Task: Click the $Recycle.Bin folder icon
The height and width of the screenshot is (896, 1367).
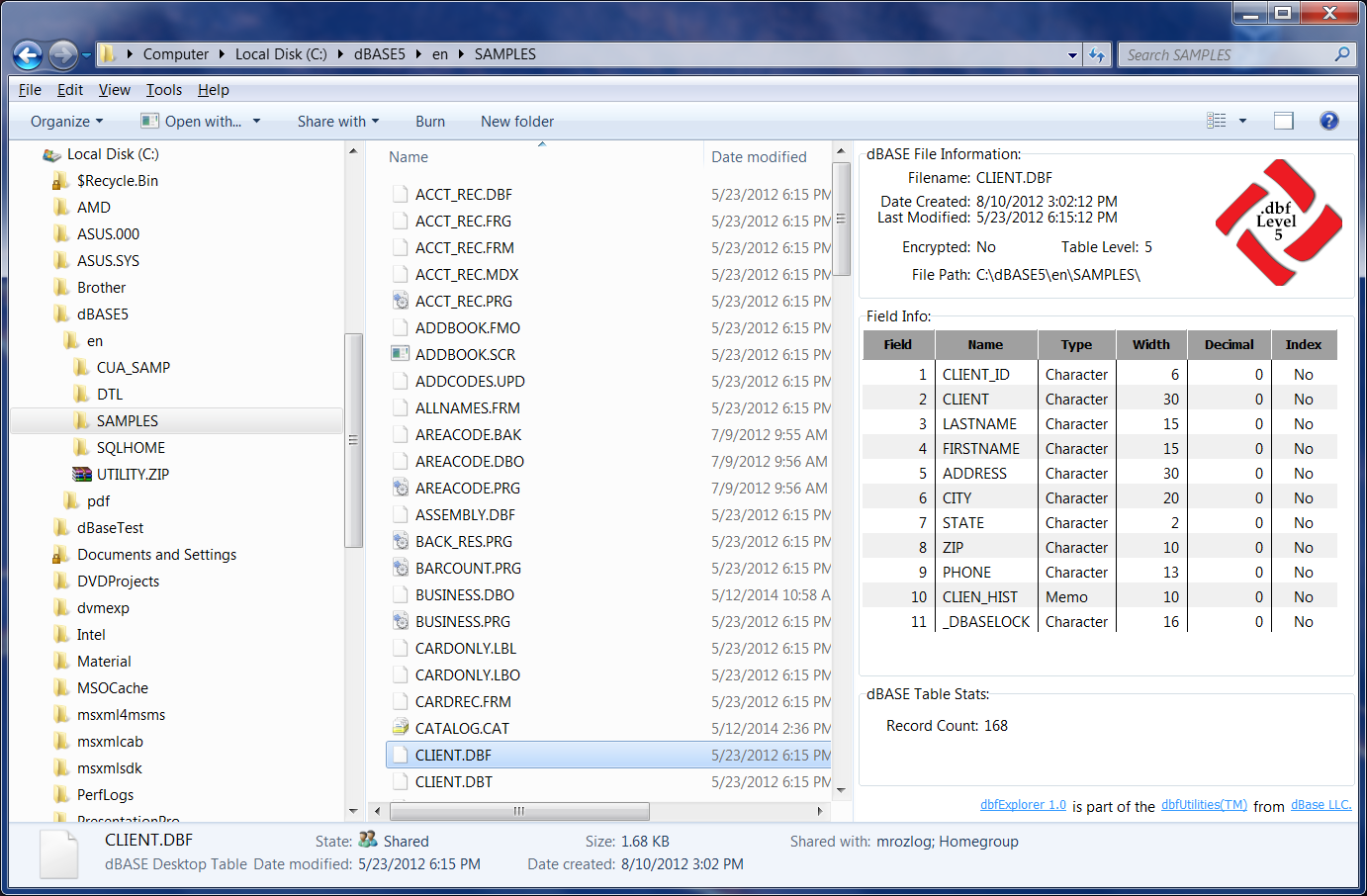Action: (61, 181)
